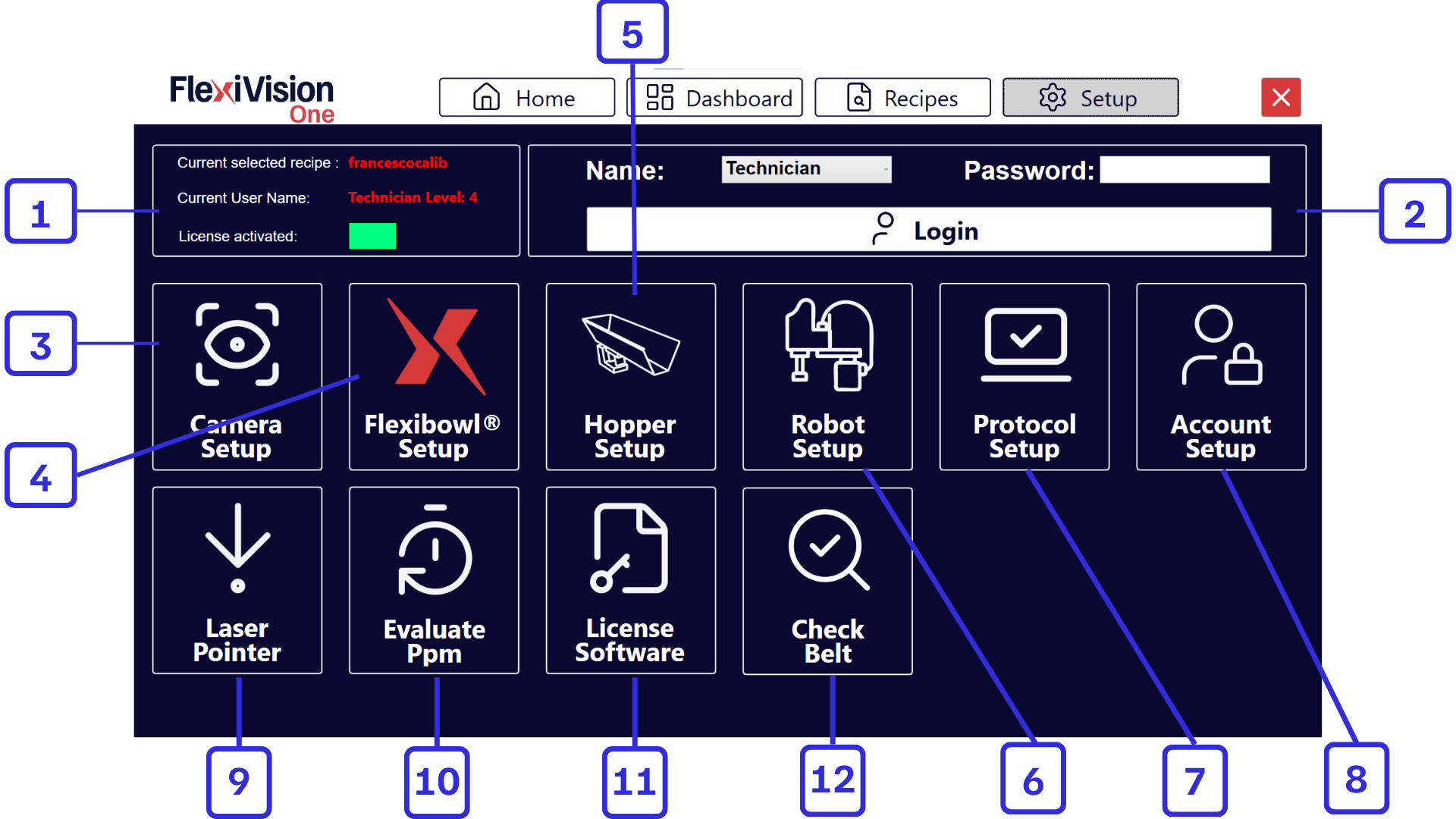The image size is (1456, 819).
Task: Click the 'License activated:' label
Action: coord(237,237)
